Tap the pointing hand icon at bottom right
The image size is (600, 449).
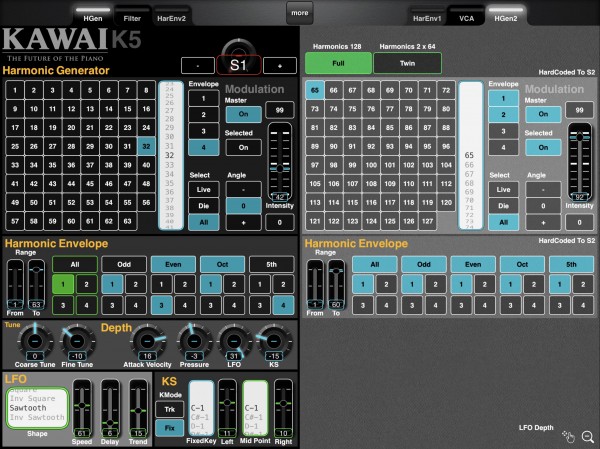(x=569, y=436)
